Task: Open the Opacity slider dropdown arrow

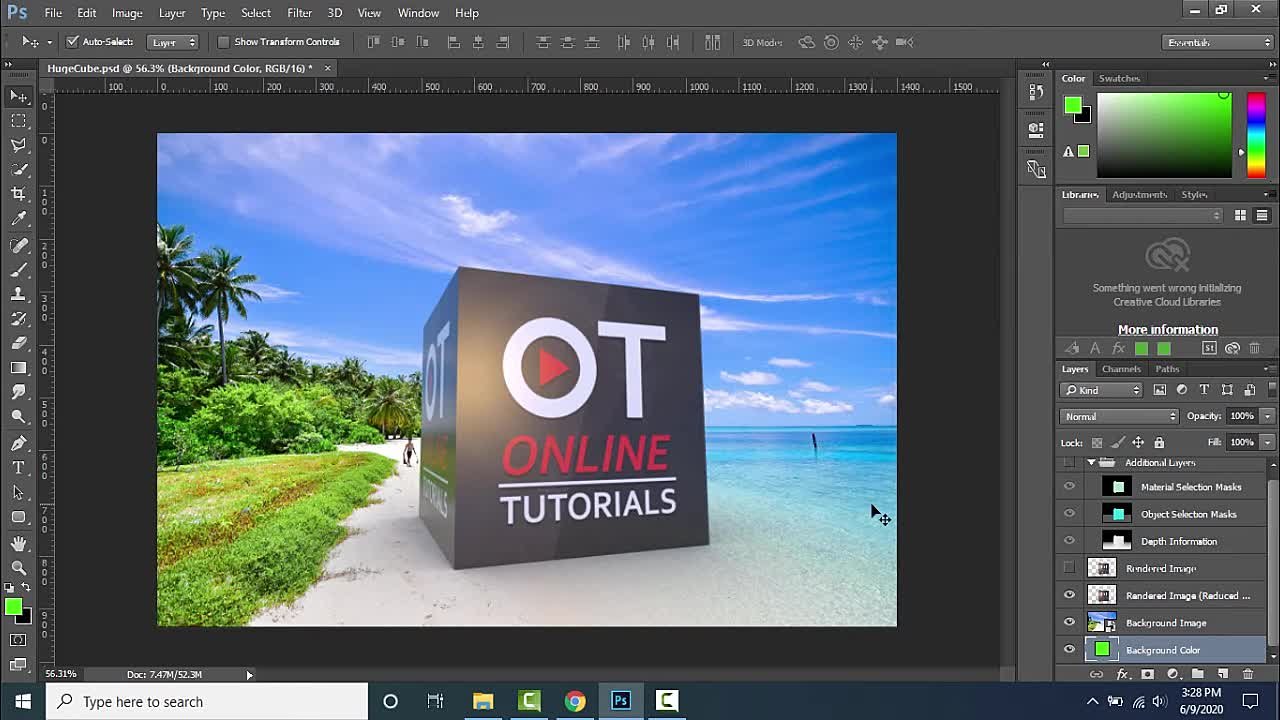Action: (1268, 416)
